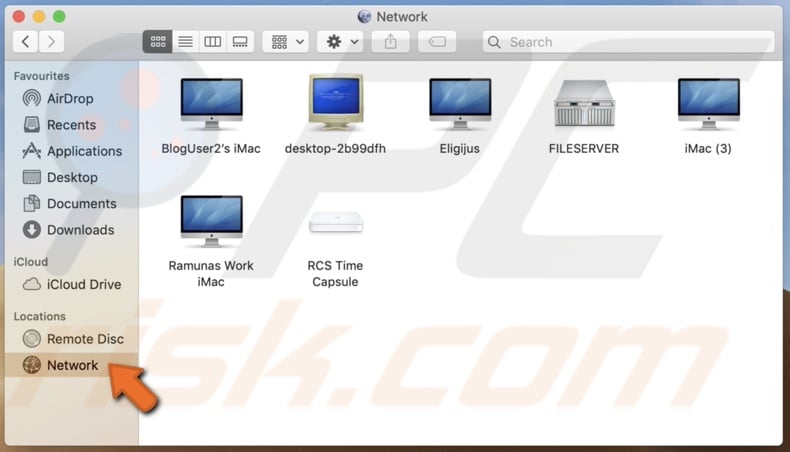Select iCloud Drive in the sidebar
This screenshot has width=790, height=452.
pos(84,284)
